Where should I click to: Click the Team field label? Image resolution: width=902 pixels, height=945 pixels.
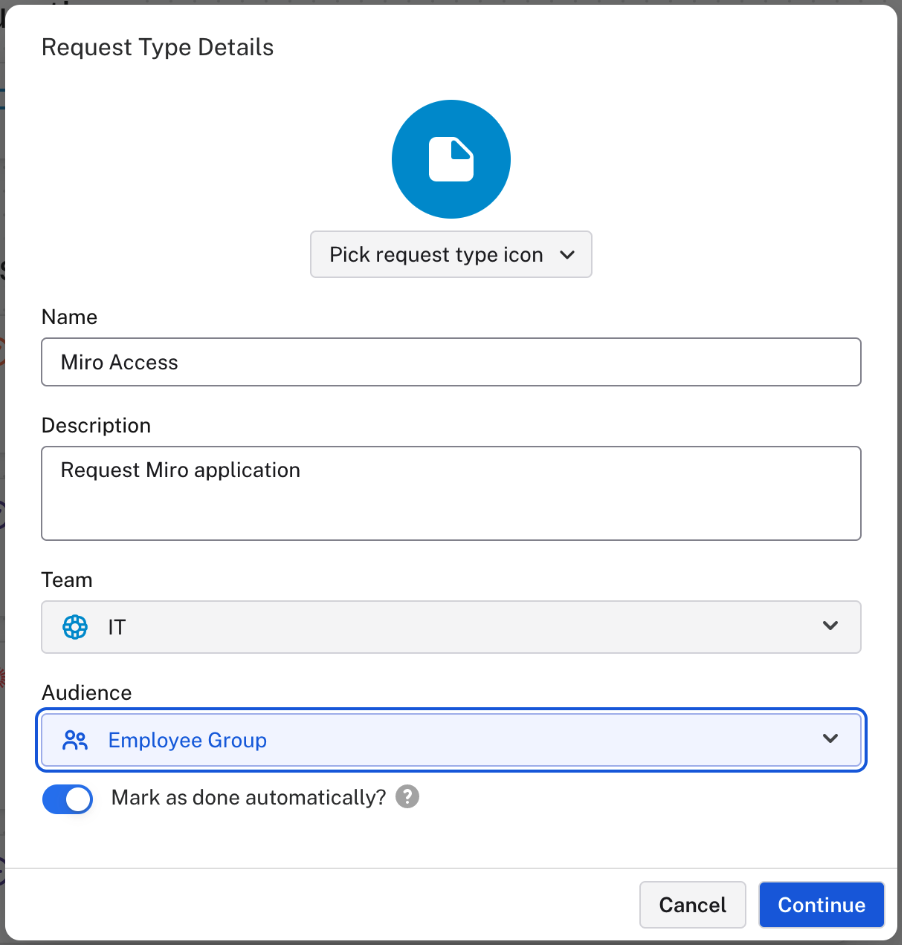[x=66, y=579]
